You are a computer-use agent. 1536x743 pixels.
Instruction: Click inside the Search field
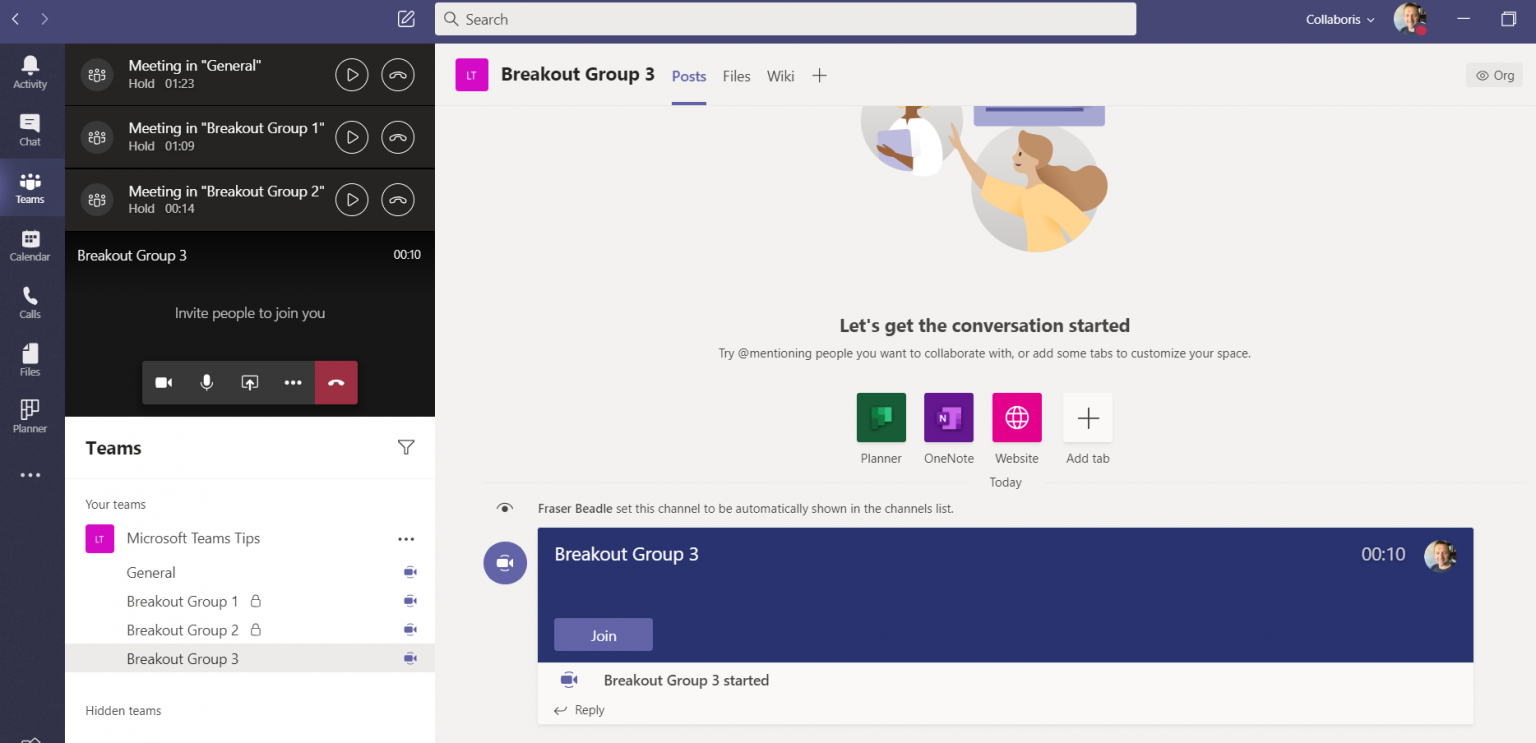[784, 18]
